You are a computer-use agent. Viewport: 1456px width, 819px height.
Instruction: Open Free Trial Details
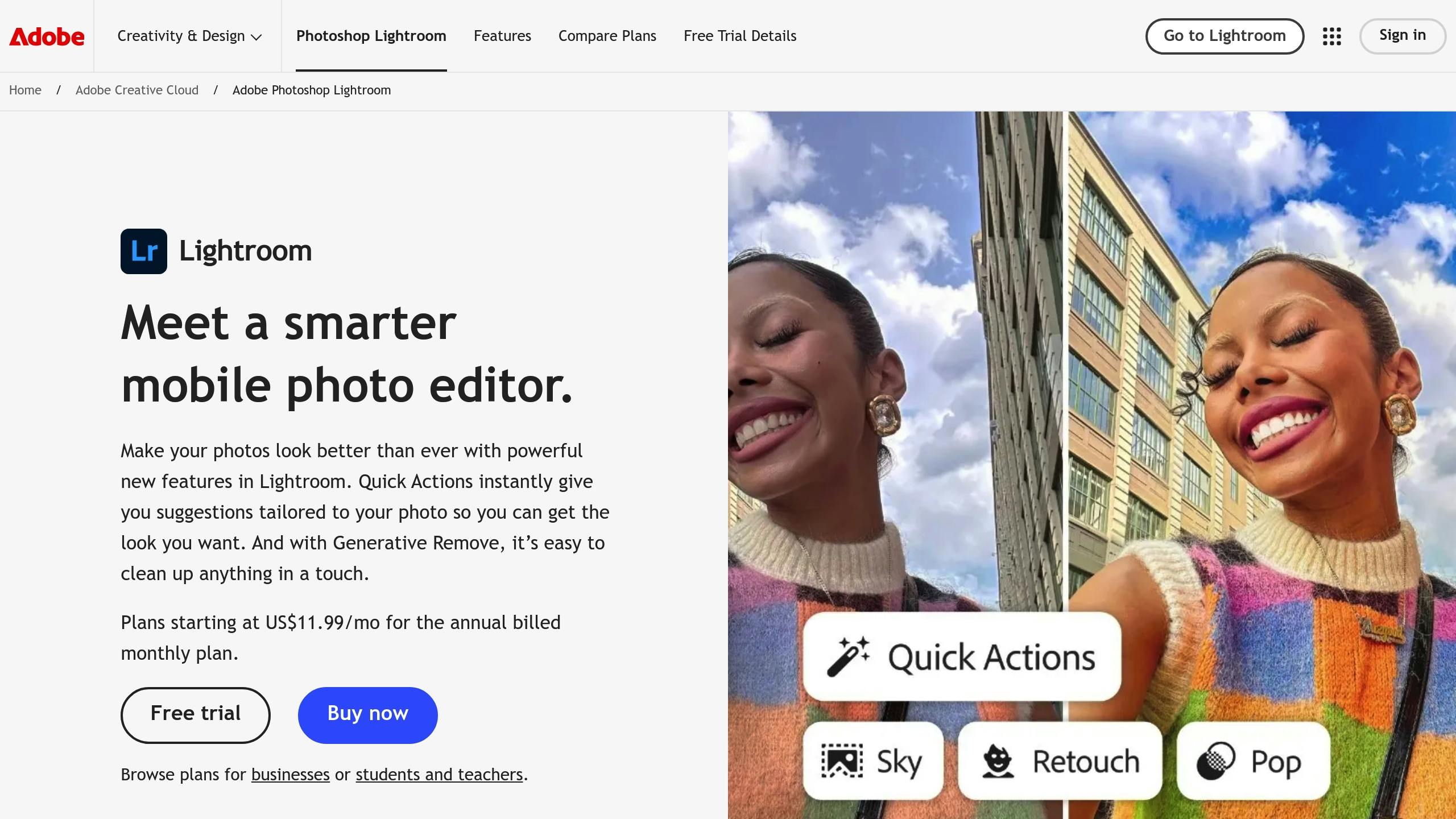[740, 36]
